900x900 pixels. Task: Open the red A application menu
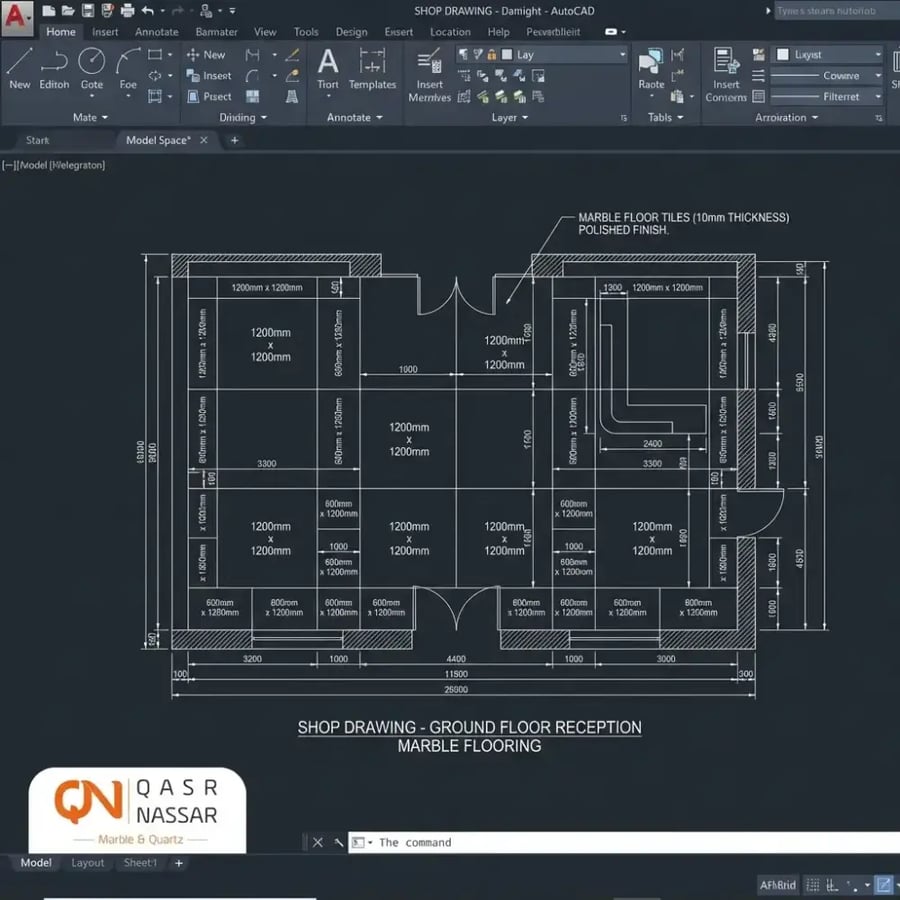[x=17, y=17]
